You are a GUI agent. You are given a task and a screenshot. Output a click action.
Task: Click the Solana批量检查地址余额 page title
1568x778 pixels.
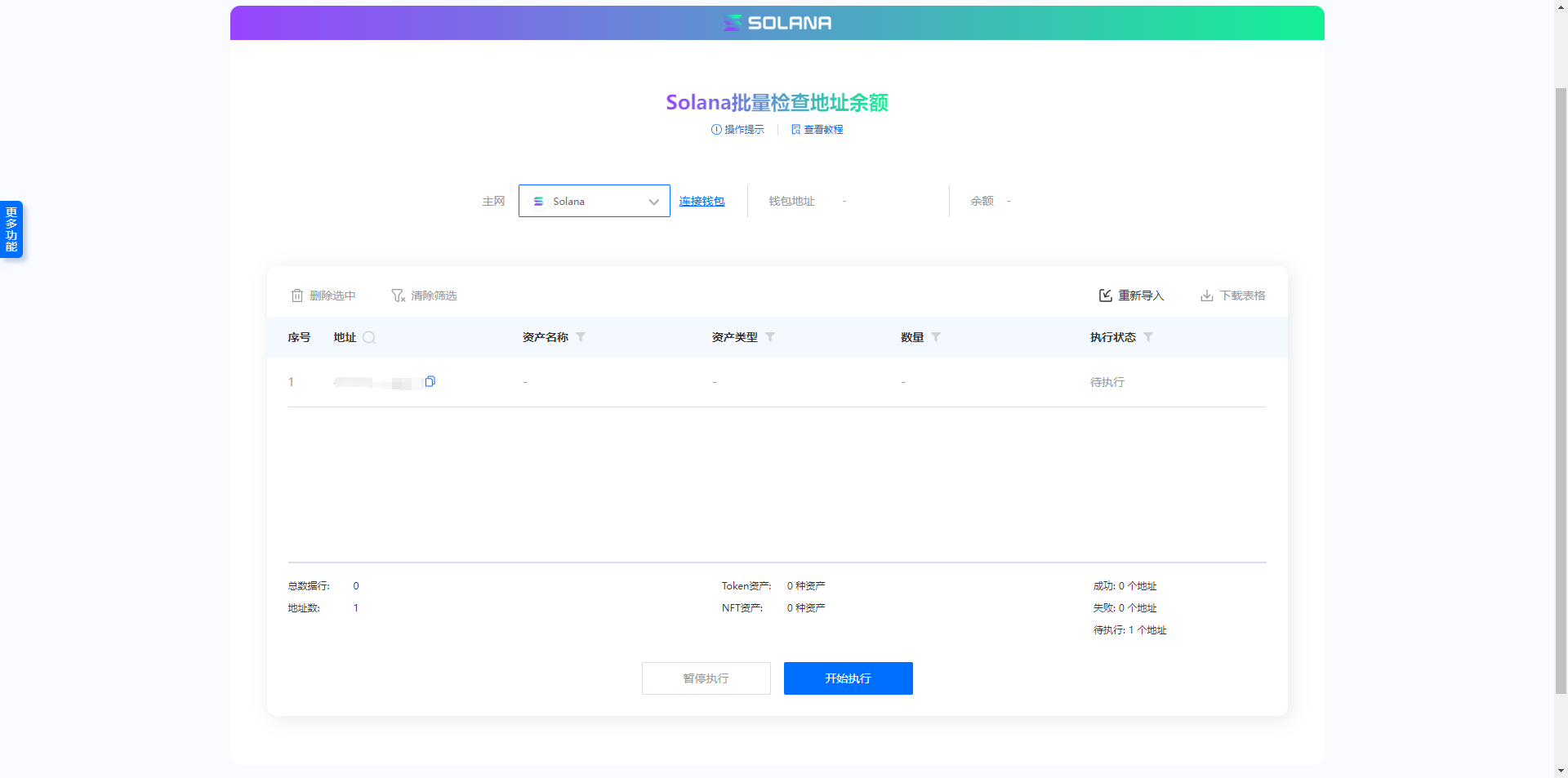pyautogui.click(x=777, y=102)
